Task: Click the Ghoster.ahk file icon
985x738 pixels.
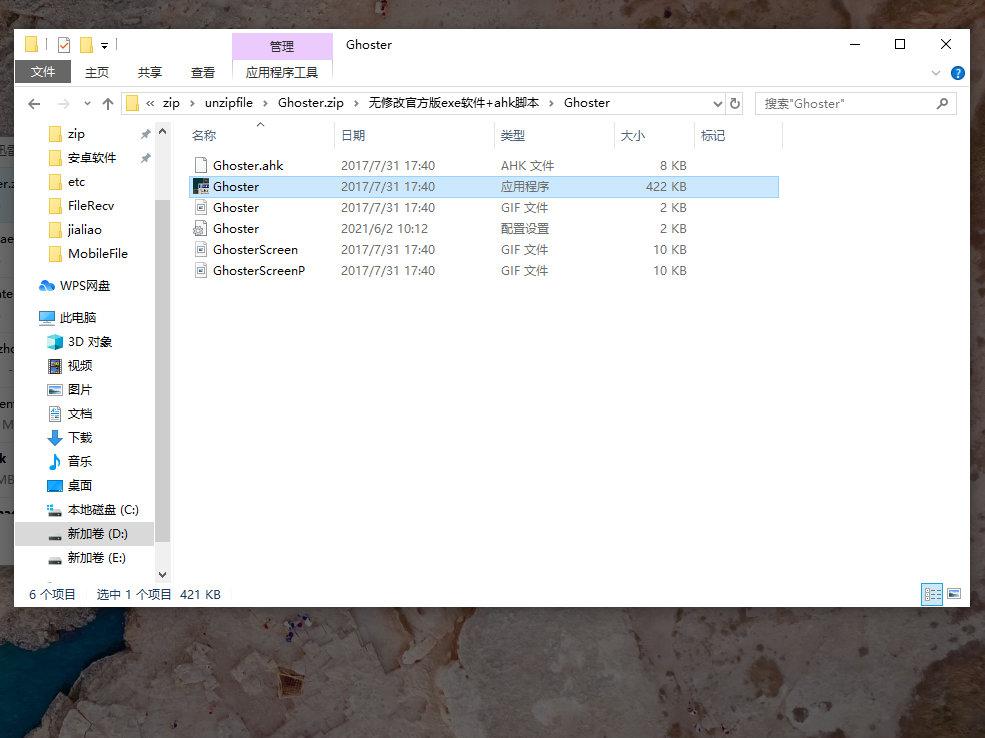Action: tap(200, 165)
